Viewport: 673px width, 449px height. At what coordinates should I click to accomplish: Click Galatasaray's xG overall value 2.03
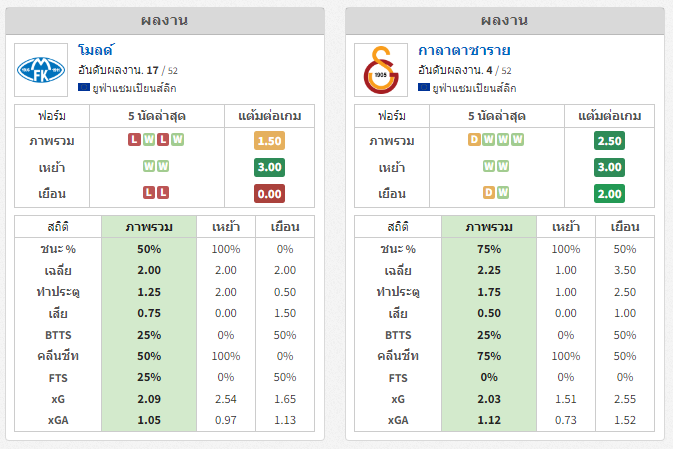(489, 399)
